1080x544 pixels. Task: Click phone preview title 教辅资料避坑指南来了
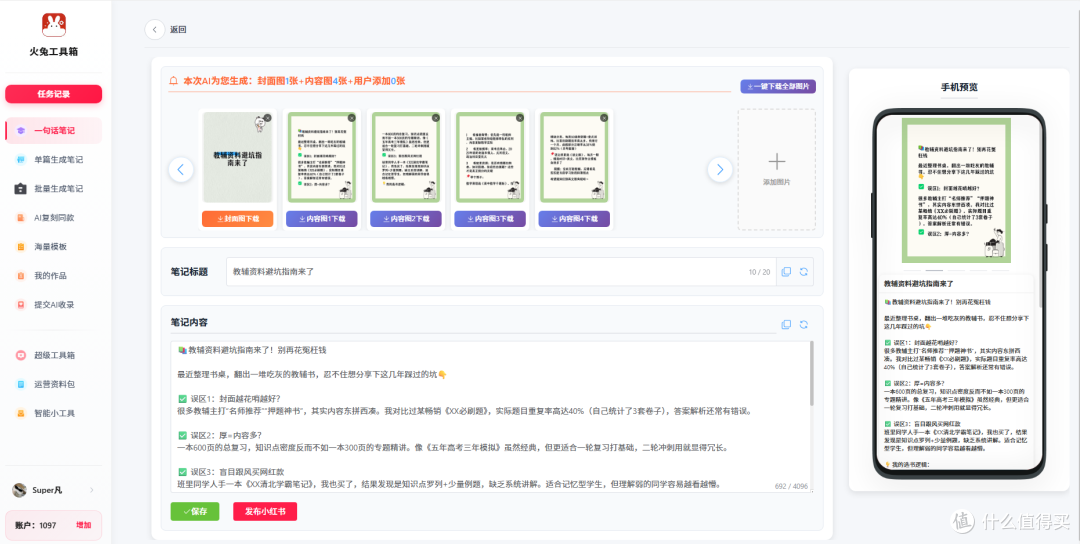point(918,284)
